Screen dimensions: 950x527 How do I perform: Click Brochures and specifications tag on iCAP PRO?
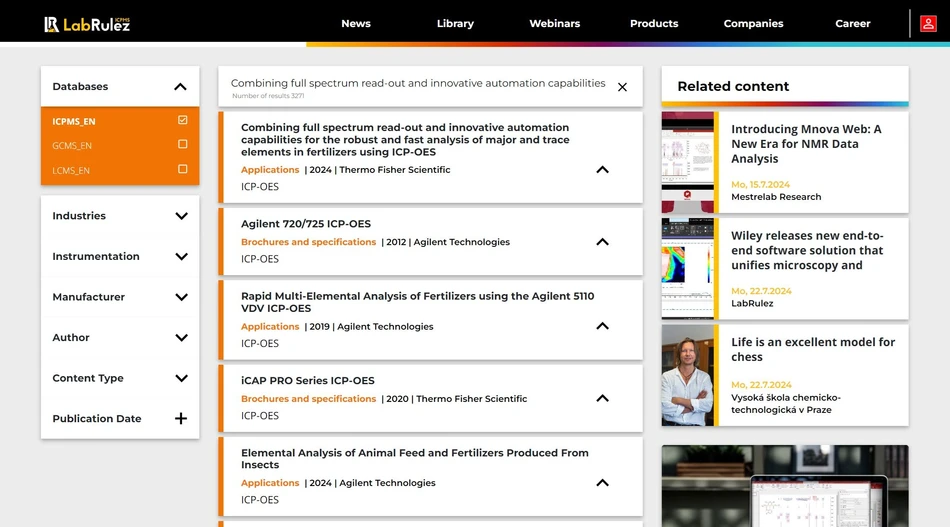point(308,399)
